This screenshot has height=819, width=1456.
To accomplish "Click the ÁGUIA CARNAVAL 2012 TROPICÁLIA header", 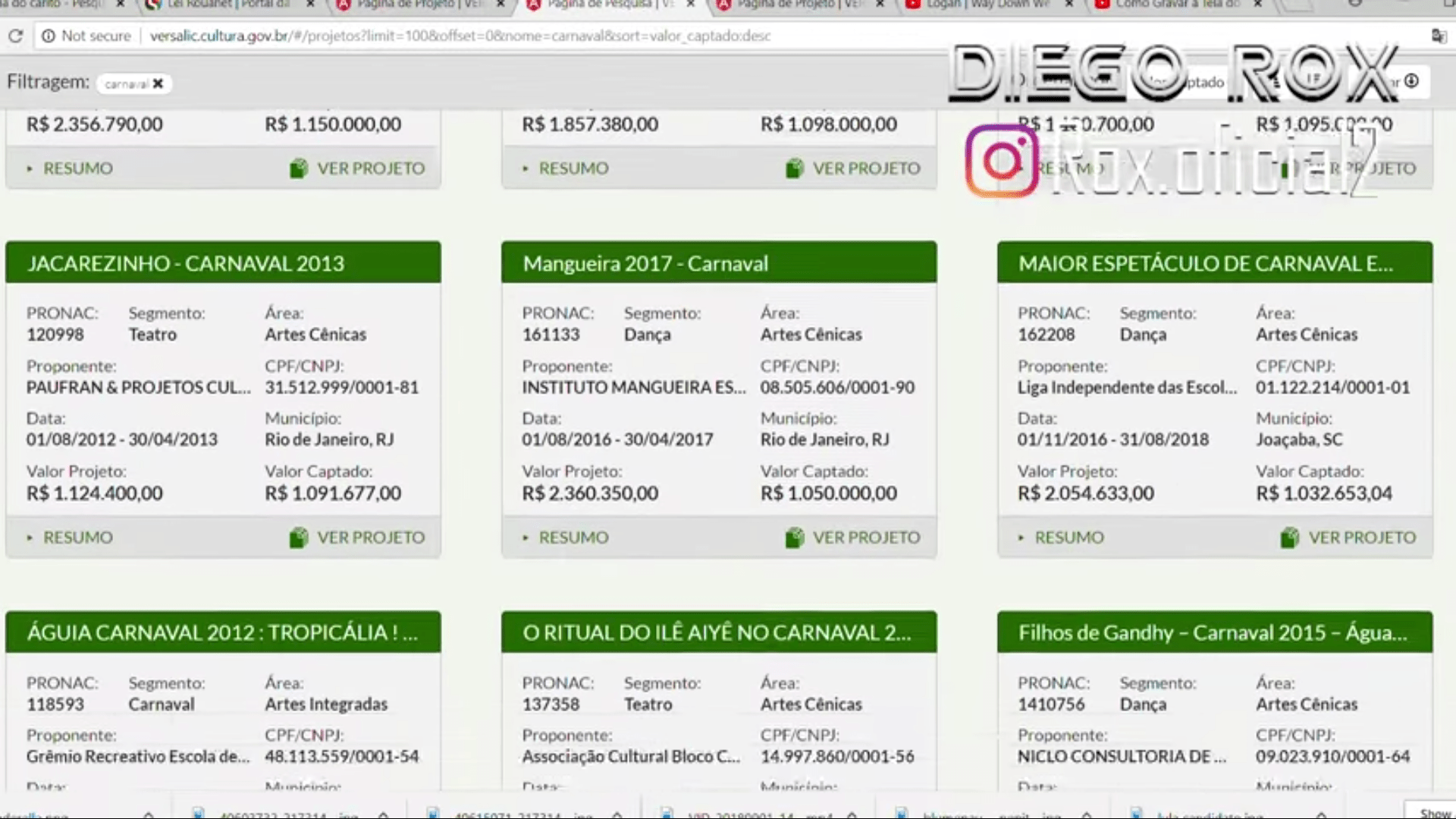I will pos(223,632).
